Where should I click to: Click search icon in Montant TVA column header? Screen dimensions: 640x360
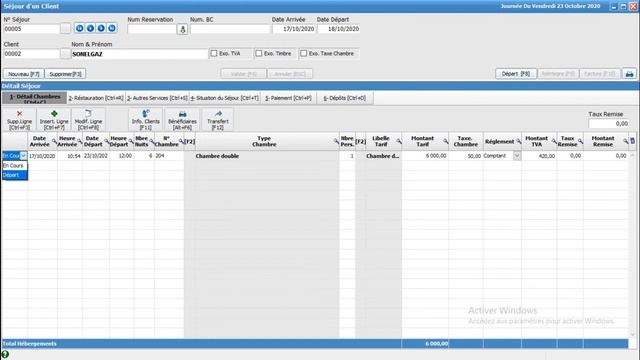[x=554, y=141]
